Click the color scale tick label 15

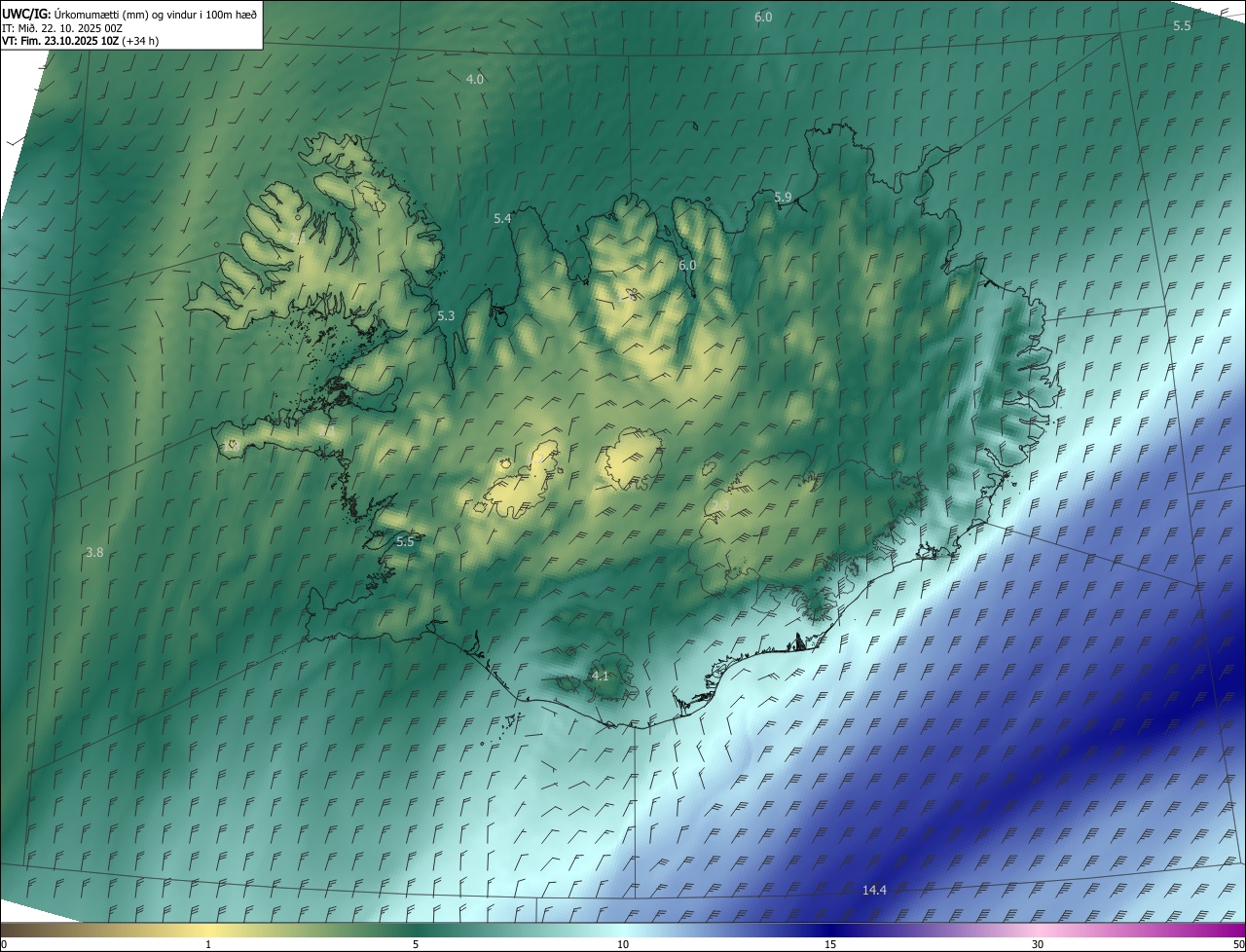coord(830,944)
